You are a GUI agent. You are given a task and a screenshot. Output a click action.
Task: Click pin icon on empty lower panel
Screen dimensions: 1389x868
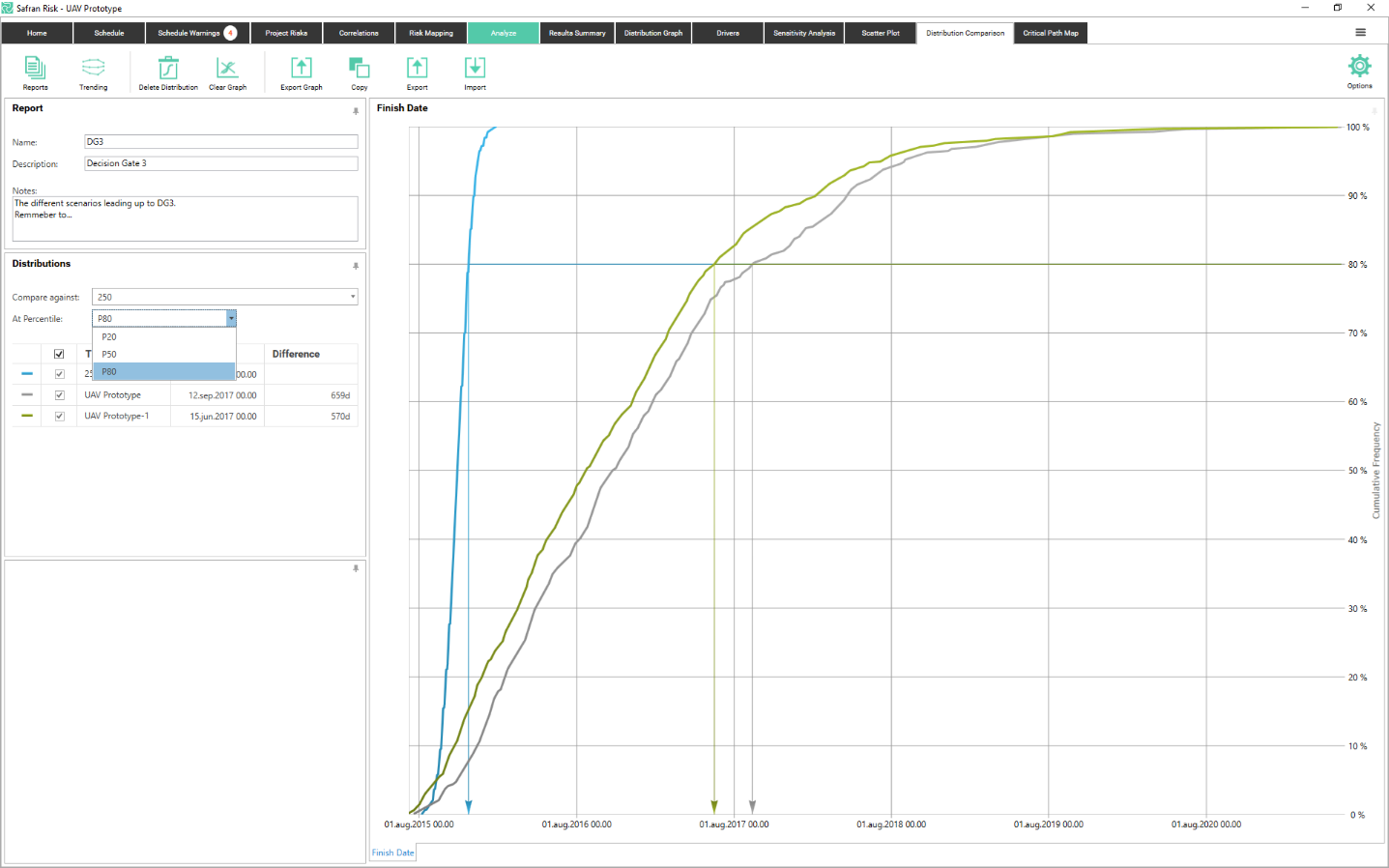356,568
